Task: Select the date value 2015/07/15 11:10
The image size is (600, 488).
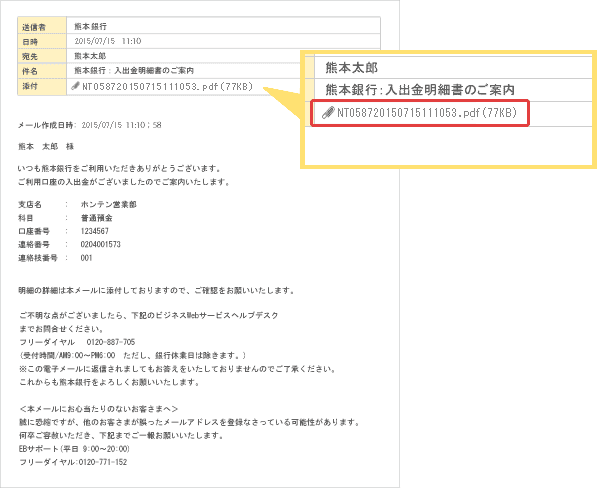Action: tap(108, 41)
